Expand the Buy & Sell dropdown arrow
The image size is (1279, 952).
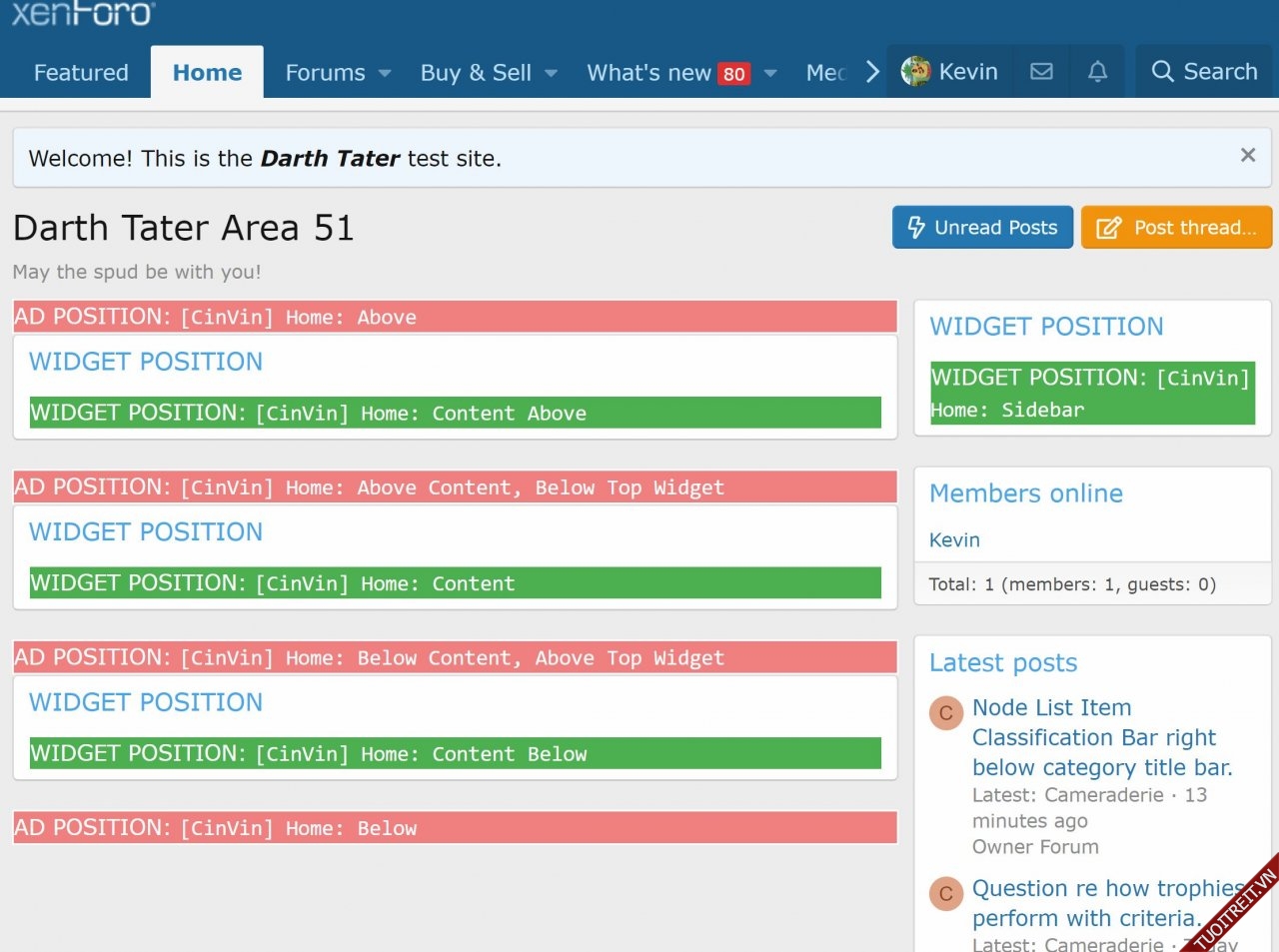coord(551,73)
